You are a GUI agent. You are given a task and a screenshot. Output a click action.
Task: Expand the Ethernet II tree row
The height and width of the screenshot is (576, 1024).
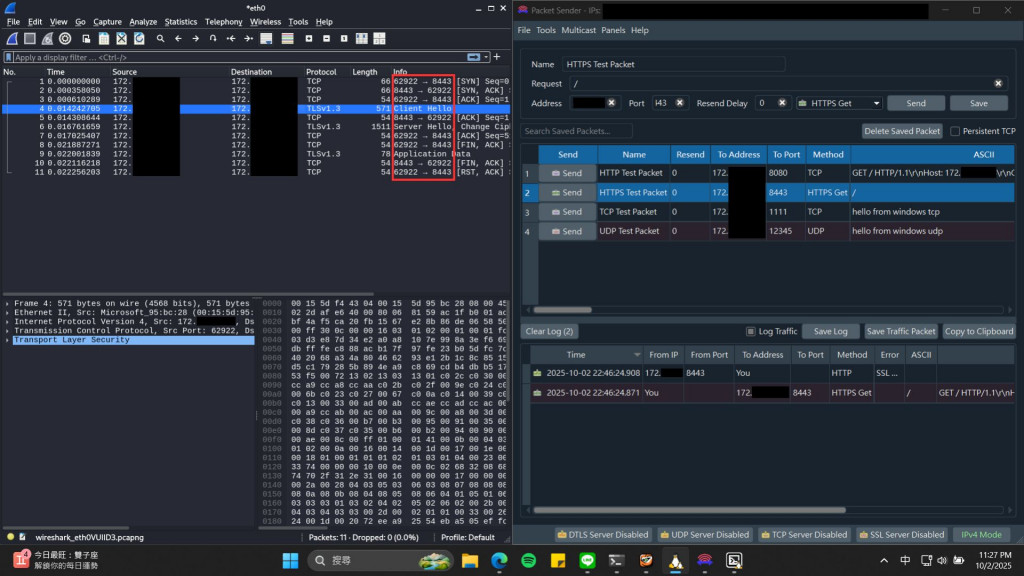[x=7, y=313]
